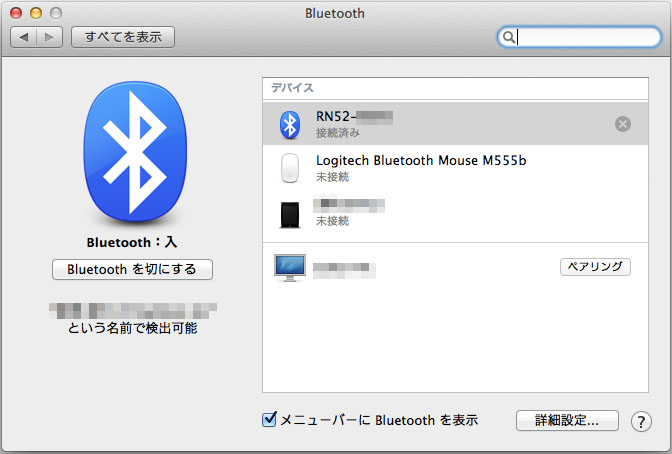Screen dimensions: 672x454
Task: Click the すべてを表示 button
Action: point(123,37)
